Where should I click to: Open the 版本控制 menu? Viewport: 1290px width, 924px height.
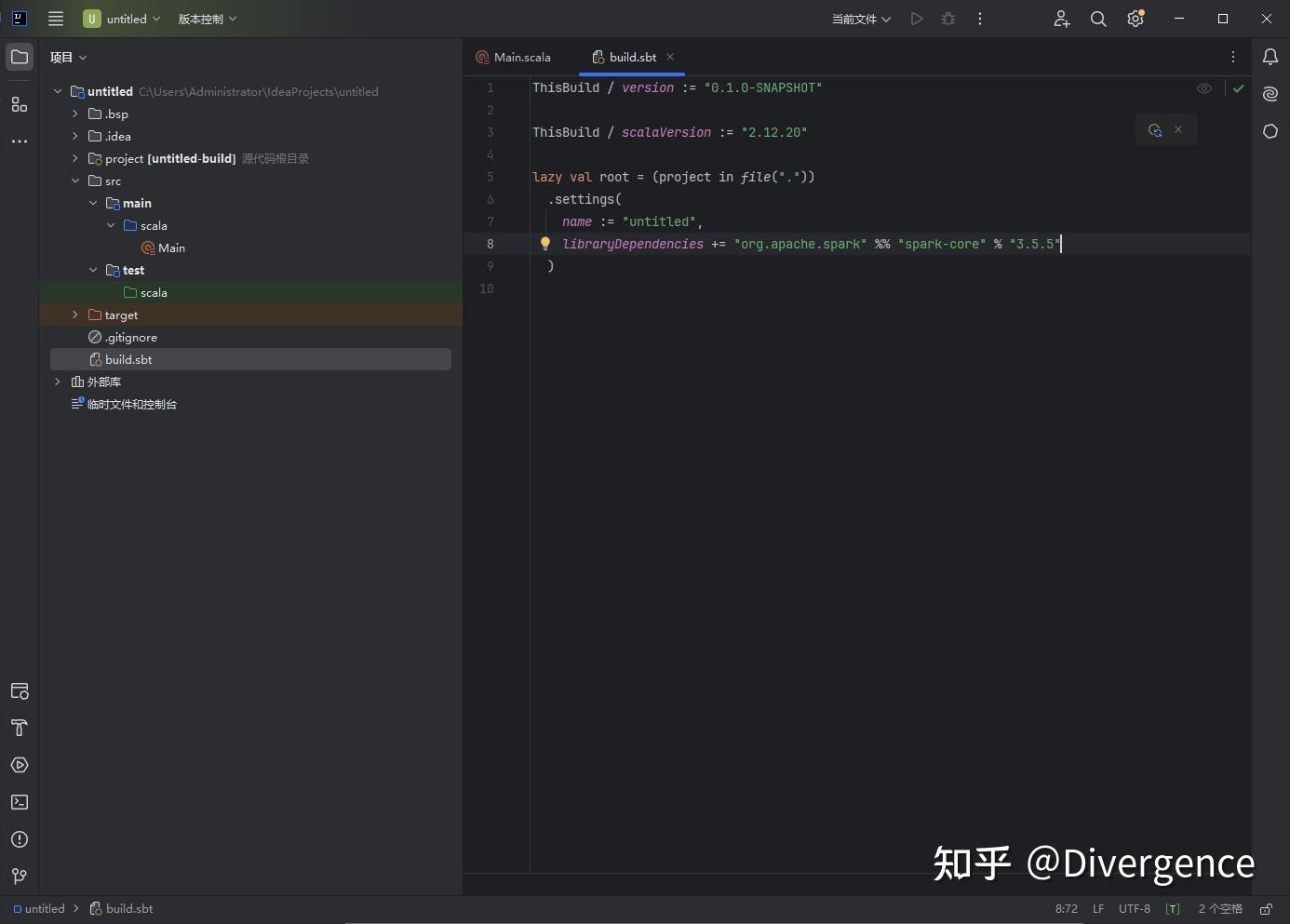201,19
